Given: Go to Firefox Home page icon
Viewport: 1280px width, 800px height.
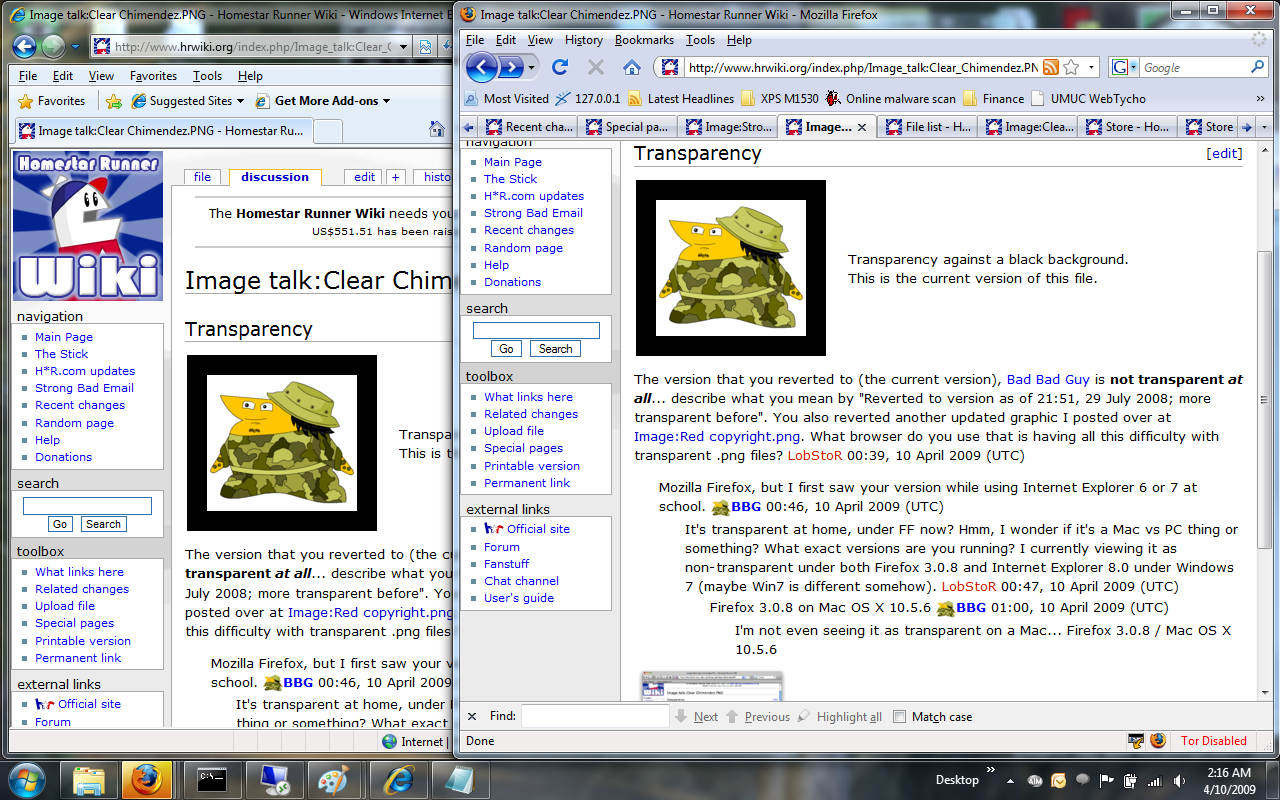Looking at the screenshot, I should (x=632, y=67).
